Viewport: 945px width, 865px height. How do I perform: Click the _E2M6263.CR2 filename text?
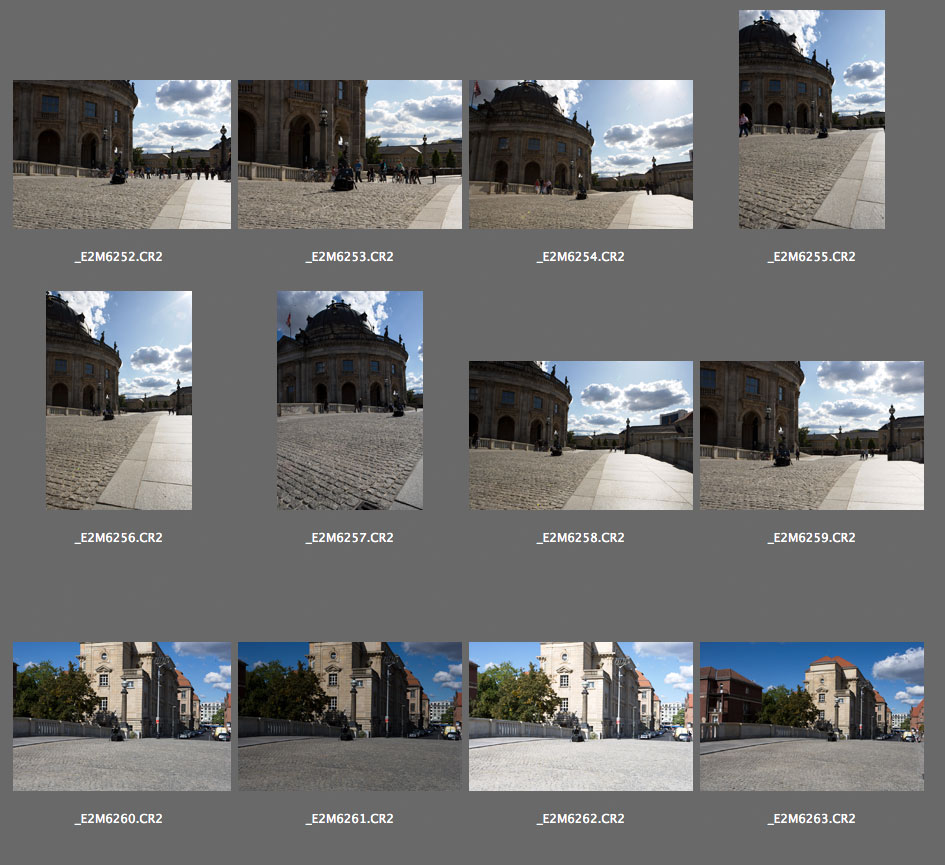click(x=812, y=819)
